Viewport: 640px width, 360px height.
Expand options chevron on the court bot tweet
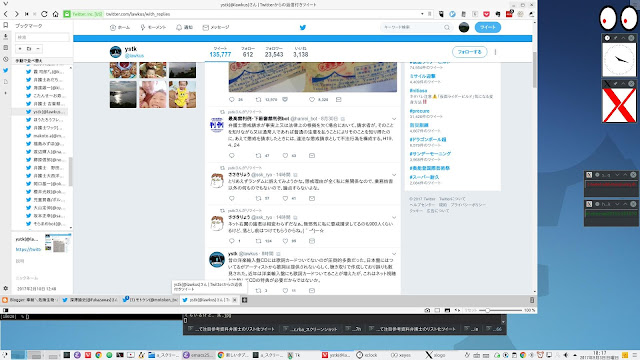tap(394, 119)
